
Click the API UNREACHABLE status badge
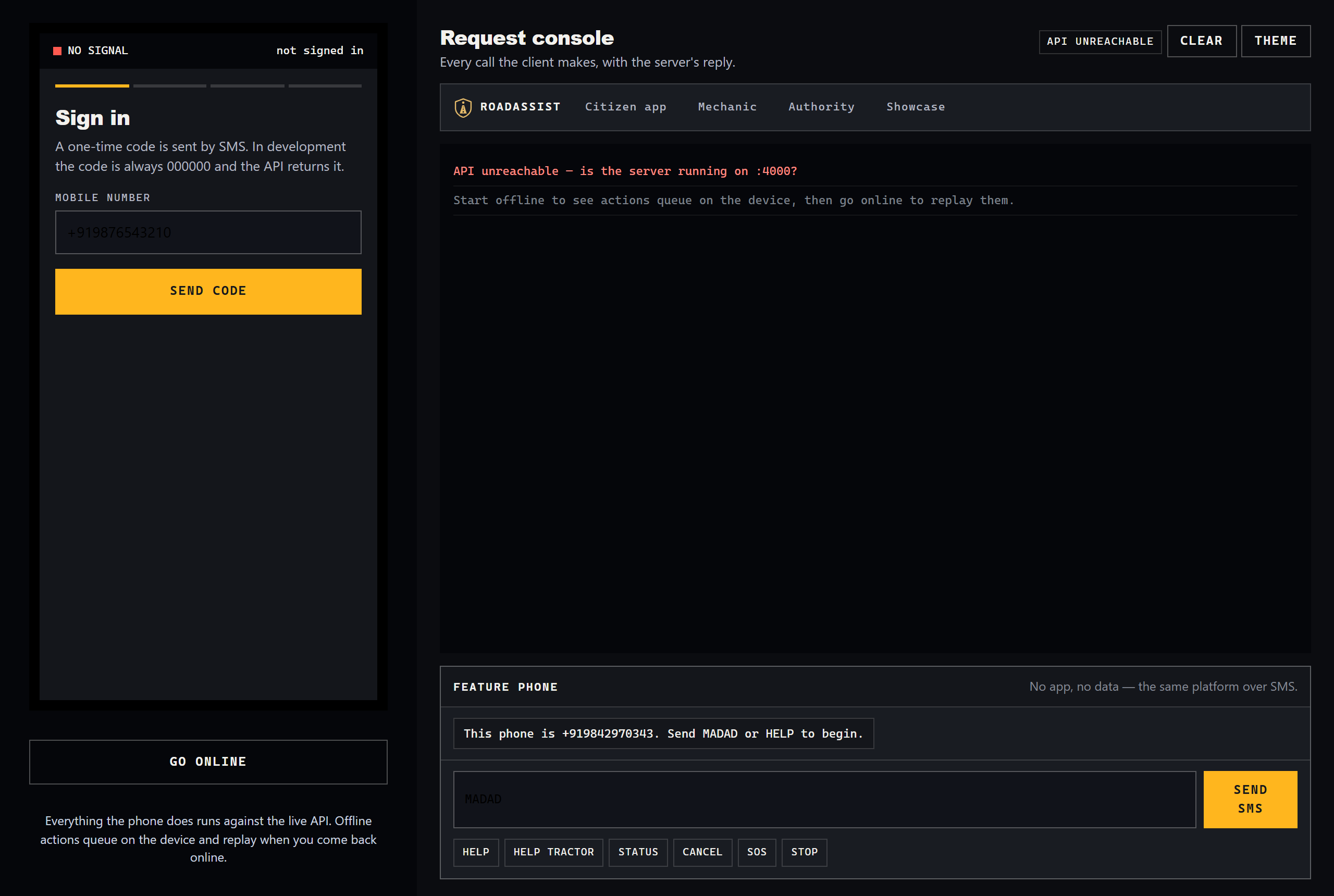[x=1100, y=42]
